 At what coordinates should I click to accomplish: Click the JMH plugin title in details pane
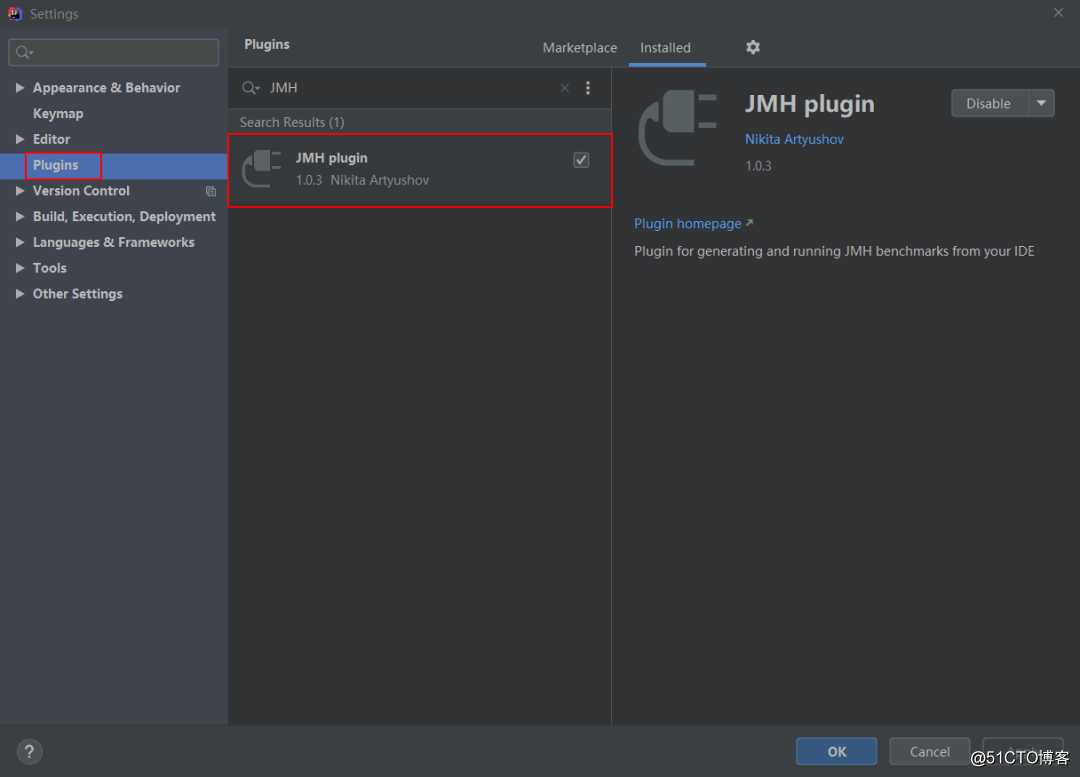pyautogui.click(x=809, y=104)
